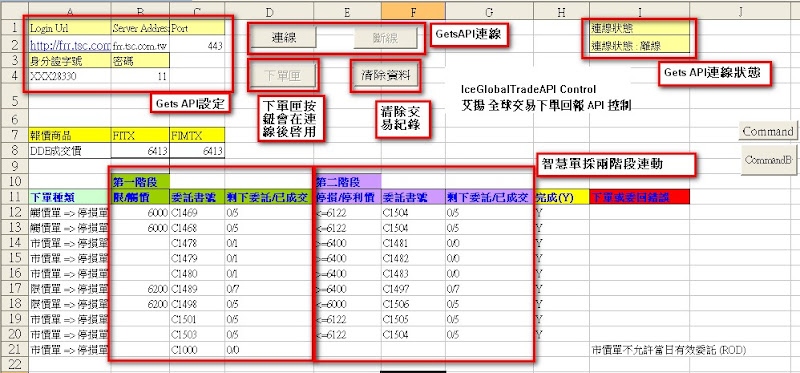Select the FITX product cell
Screen dimensions: 800x373
click(x=140, y=136)
